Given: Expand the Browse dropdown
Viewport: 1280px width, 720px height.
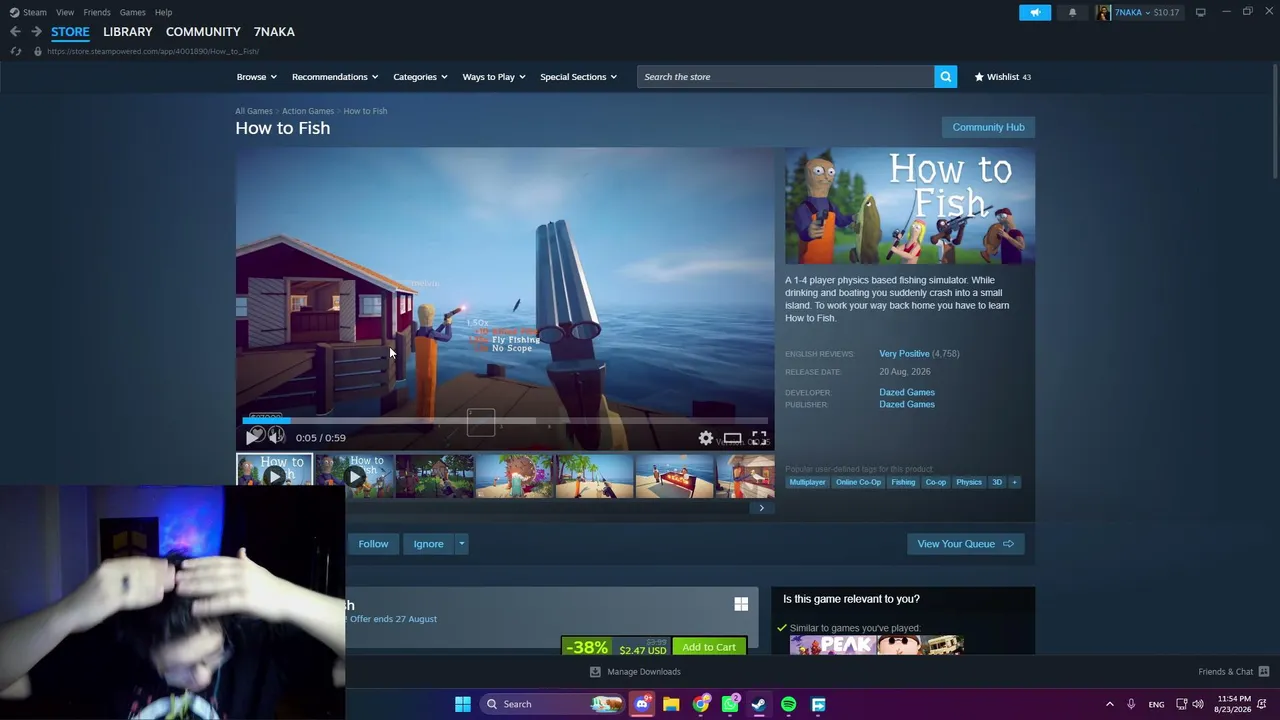Looking at the screenshot, I should tap(258, 77).
